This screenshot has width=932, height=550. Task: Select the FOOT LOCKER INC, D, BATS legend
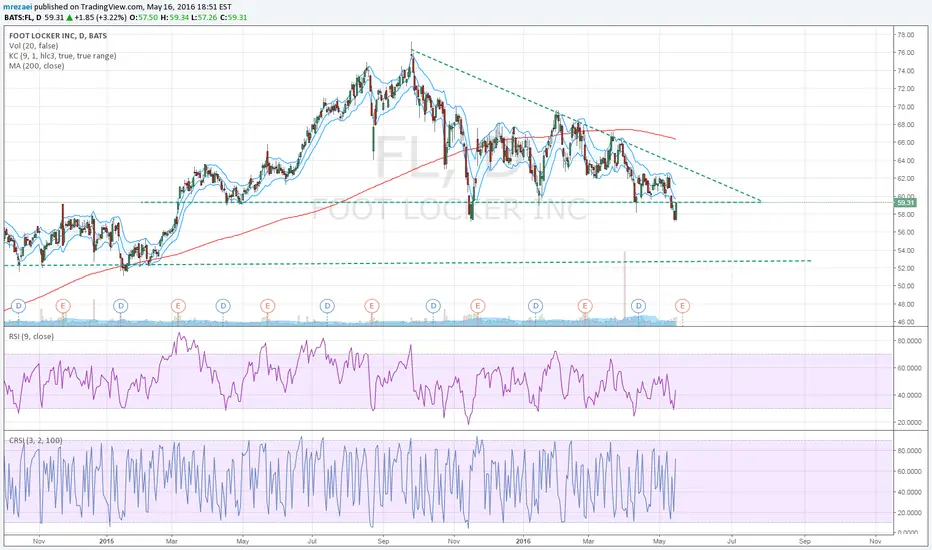pyautogui.click(x=58, y=36)
